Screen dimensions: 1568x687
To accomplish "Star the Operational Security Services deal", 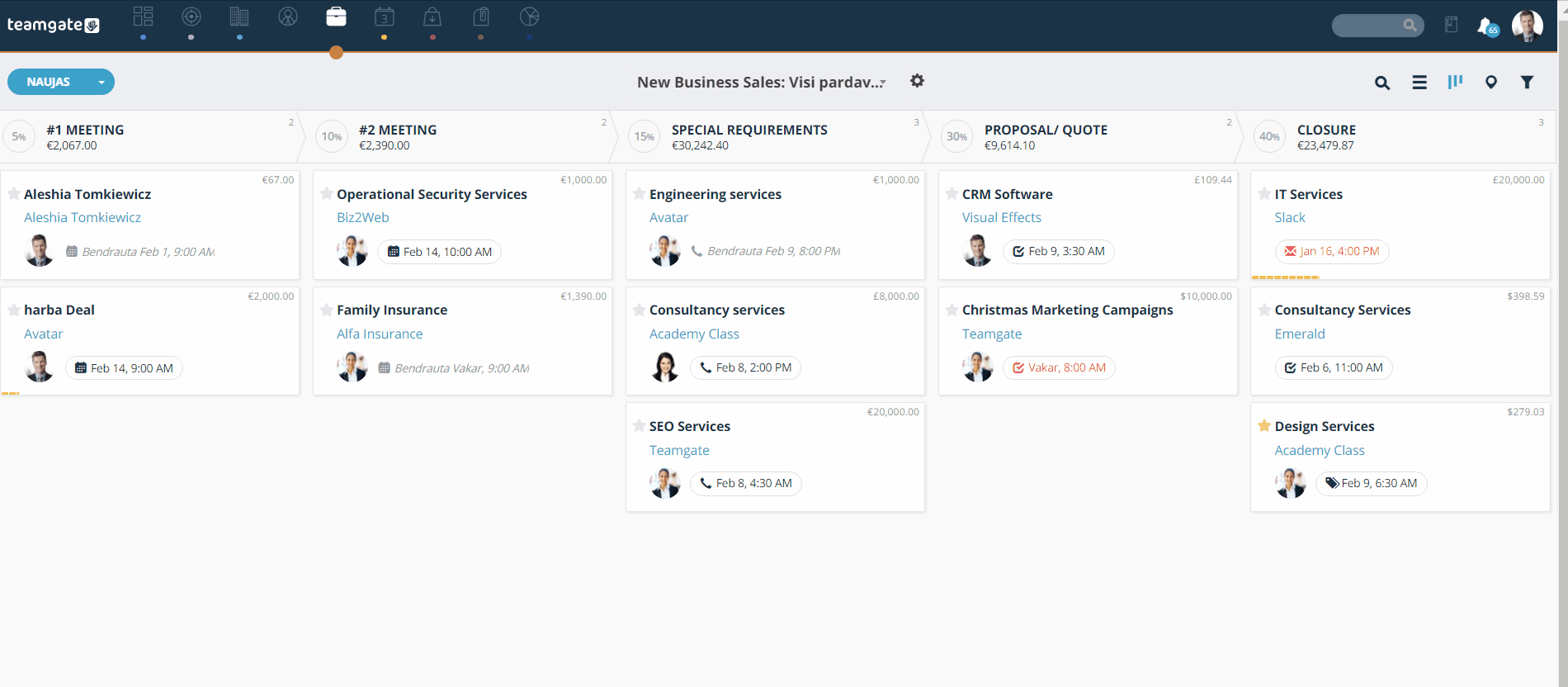I will point(327,194).
